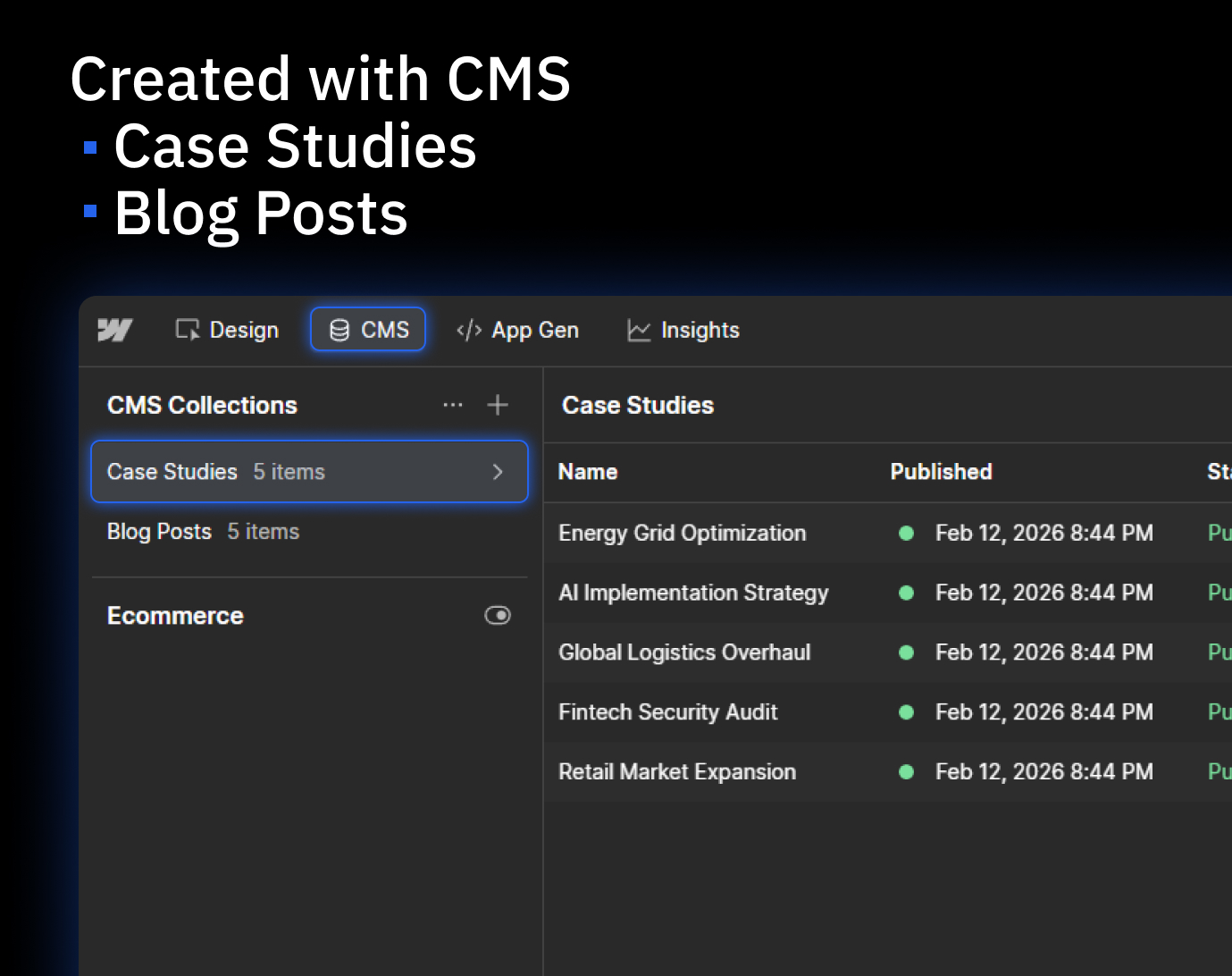Select the CMS database icon in the toolbar
This screenshot has width=1232, height=976.
tap(337, 329)
